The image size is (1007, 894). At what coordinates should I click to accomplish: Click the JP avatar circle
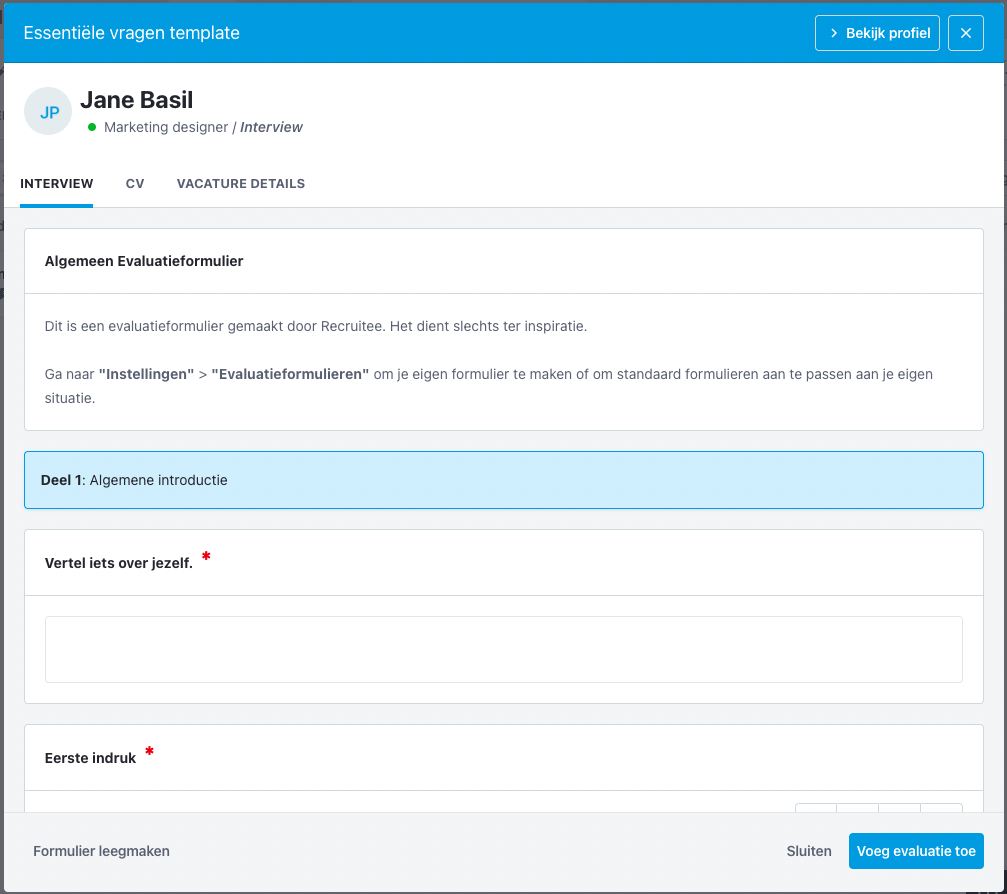tap(48, 111)
